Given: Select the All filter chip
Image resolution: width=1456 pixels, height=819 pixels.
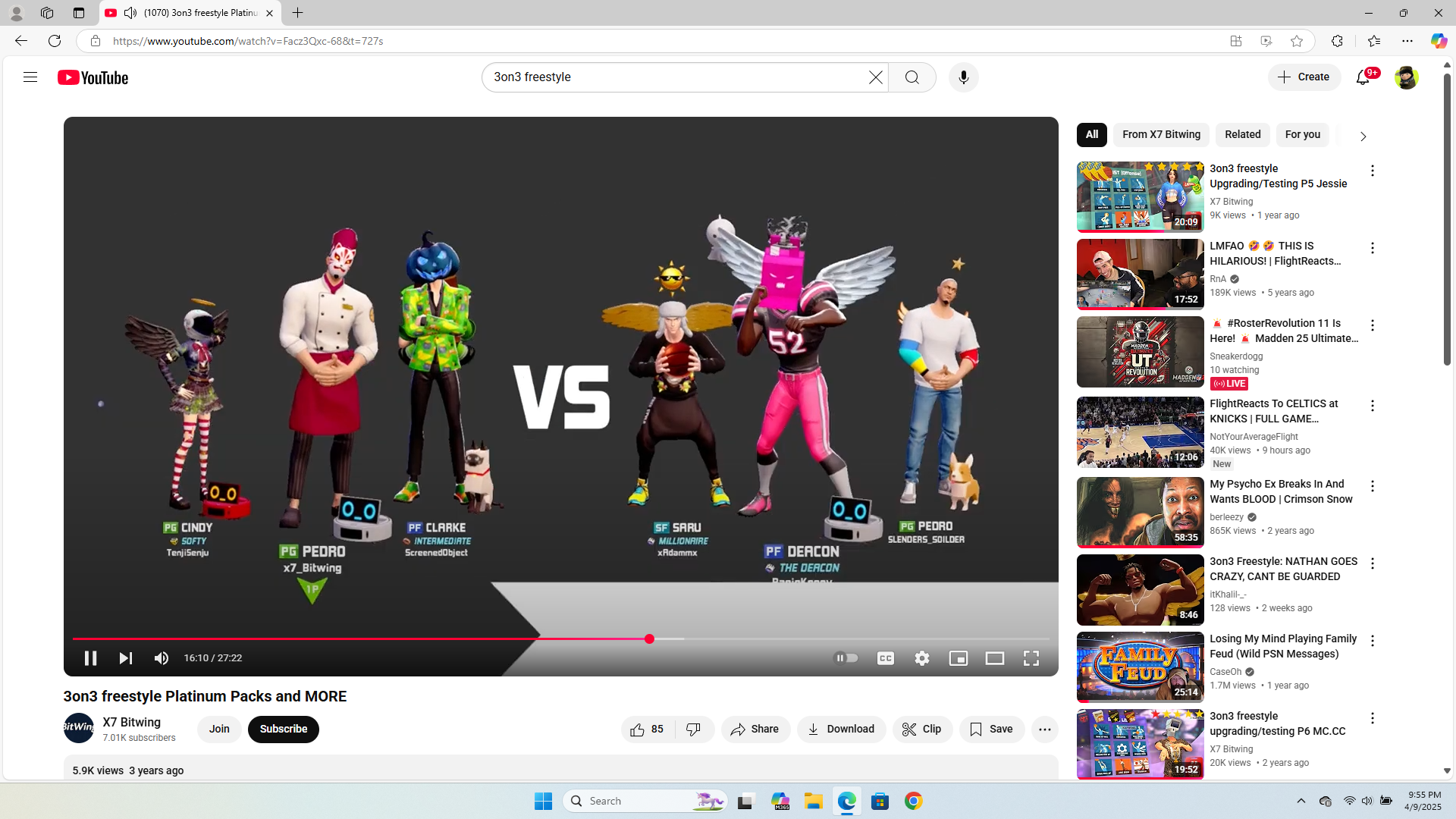Looking at the screenshot, I should point(1092,135).
